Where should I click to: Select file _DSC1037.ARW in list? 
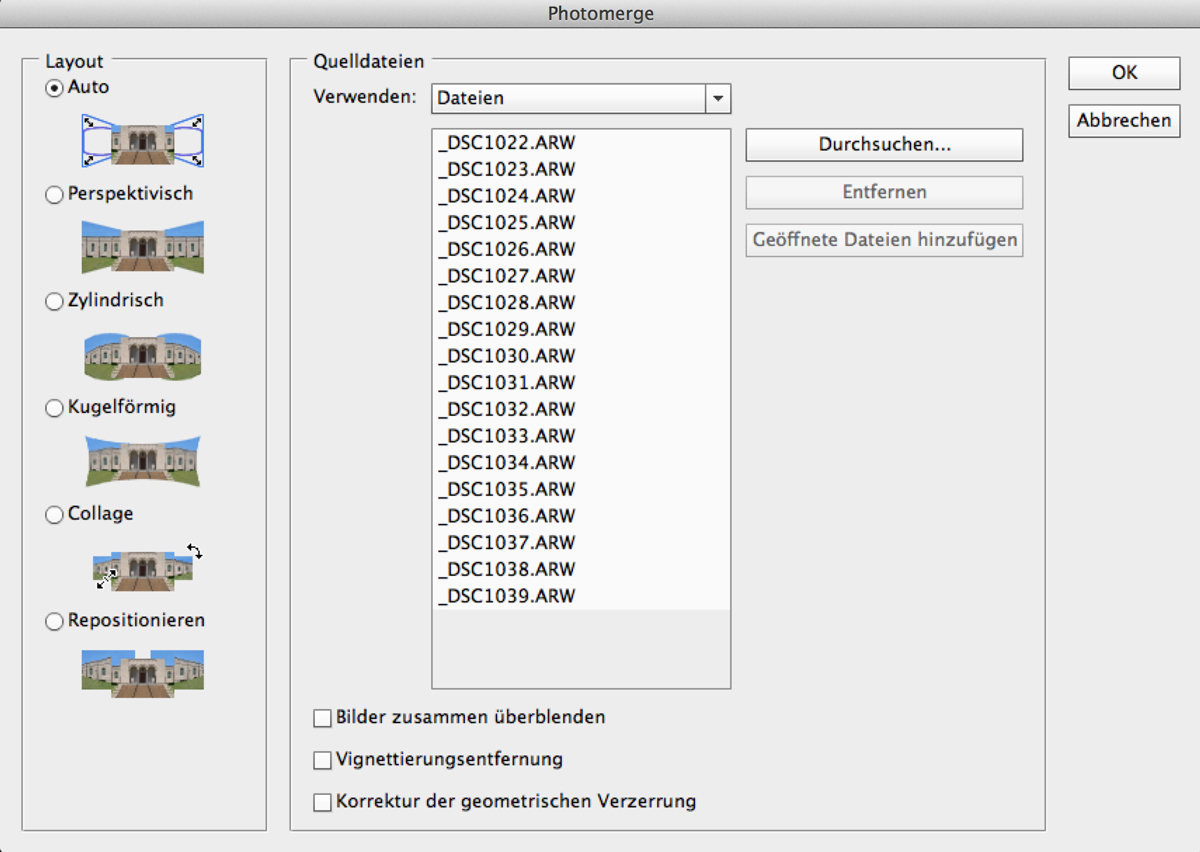(581, 543)
